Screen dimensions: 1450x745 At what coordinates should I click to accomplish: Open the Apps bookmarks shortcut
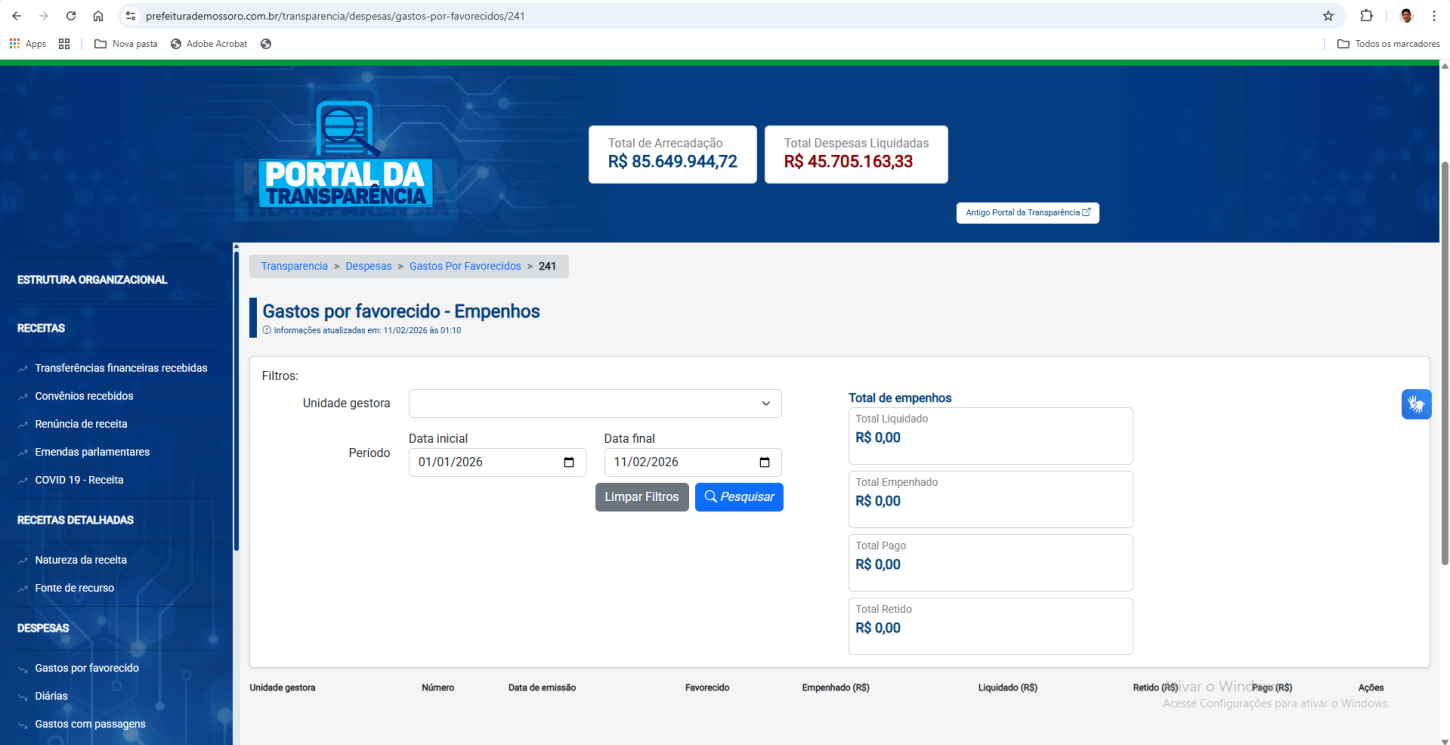tap(28, 44)
